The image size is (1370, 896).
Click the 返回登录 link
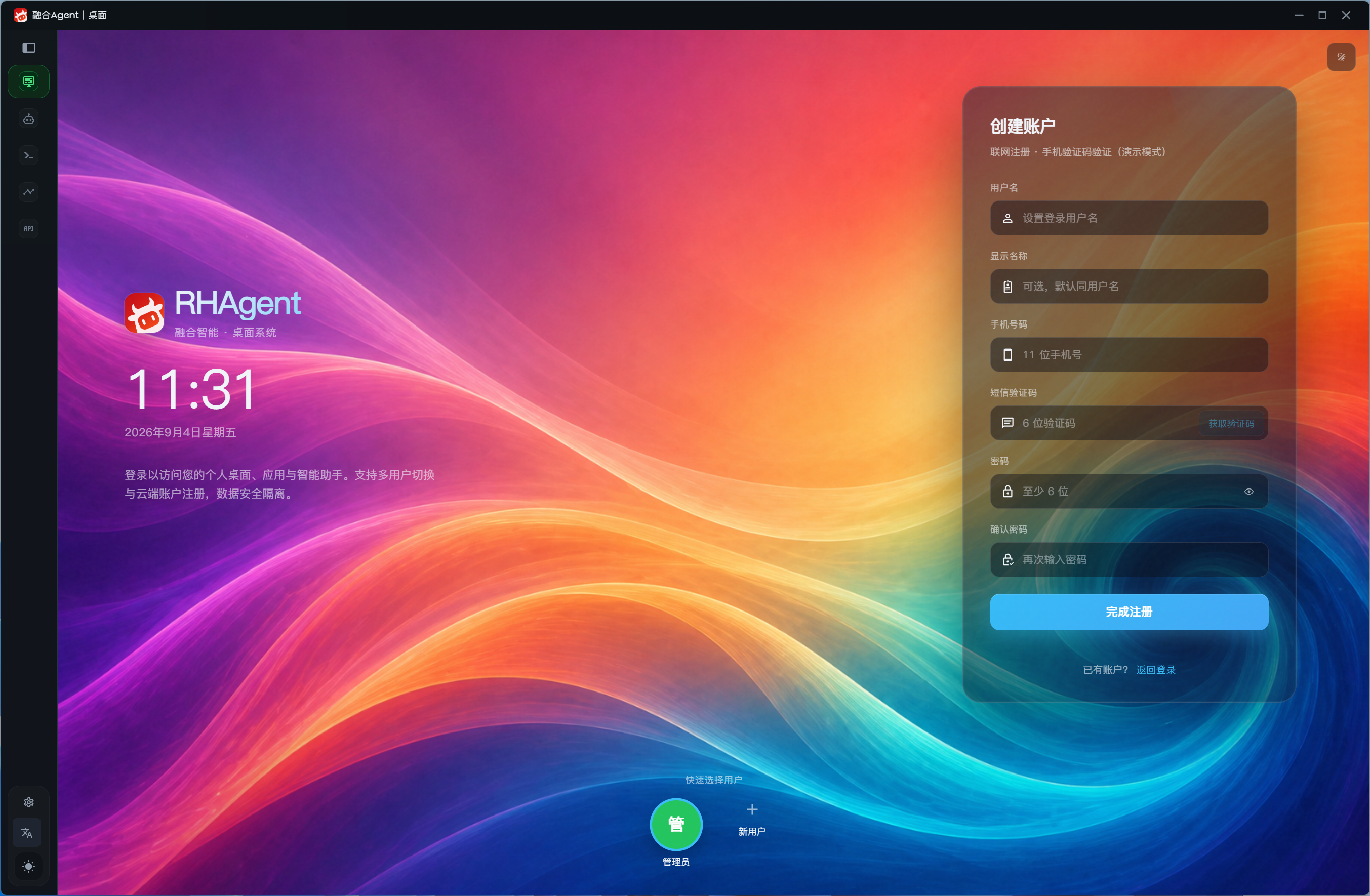[1156, 670]
